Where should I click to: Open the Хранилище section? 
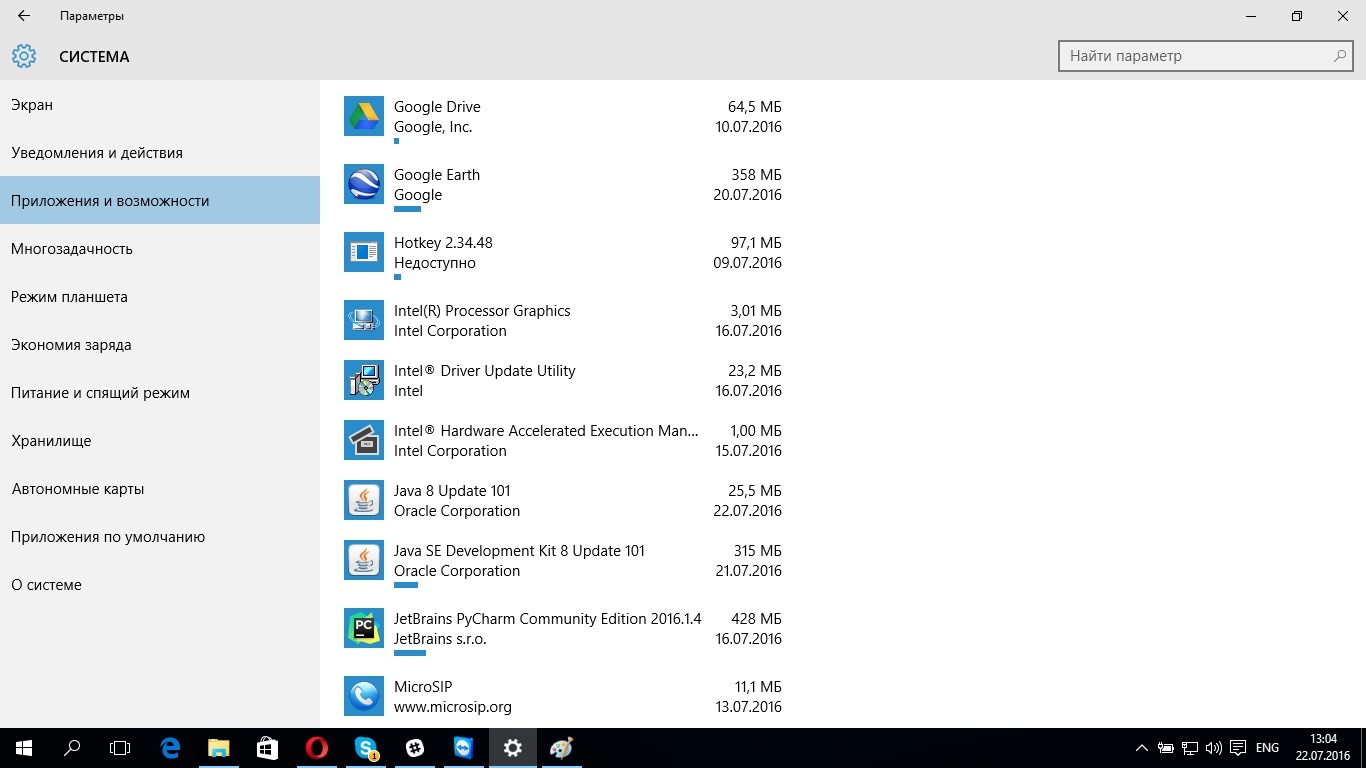(x=160, y=441)
